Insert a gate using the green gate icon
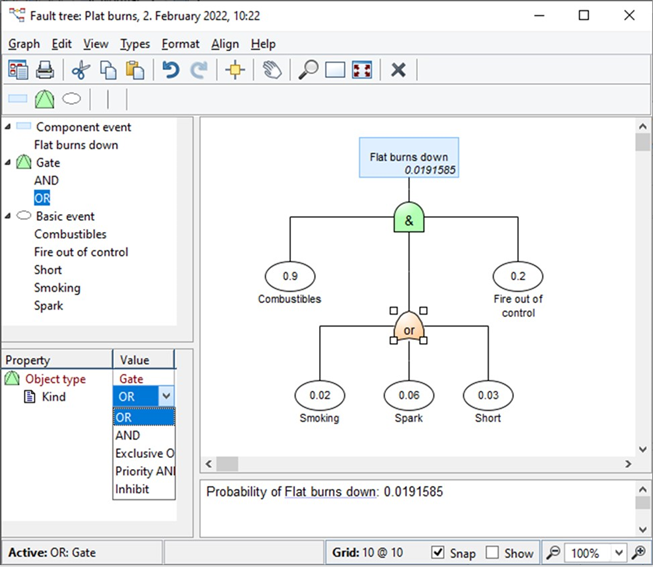The image size is (658, 571). tap(45, 99)
